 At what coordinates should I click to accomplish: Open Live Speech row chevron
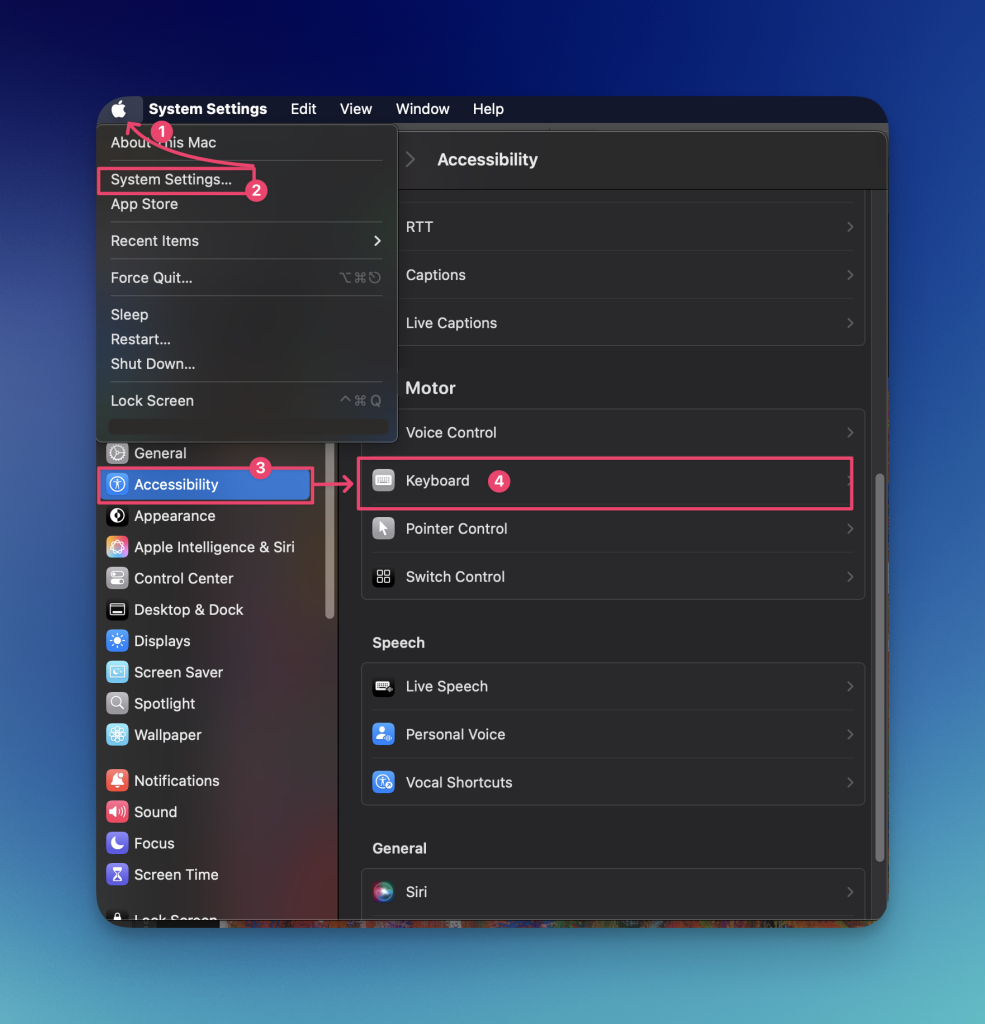click(850, 686)
